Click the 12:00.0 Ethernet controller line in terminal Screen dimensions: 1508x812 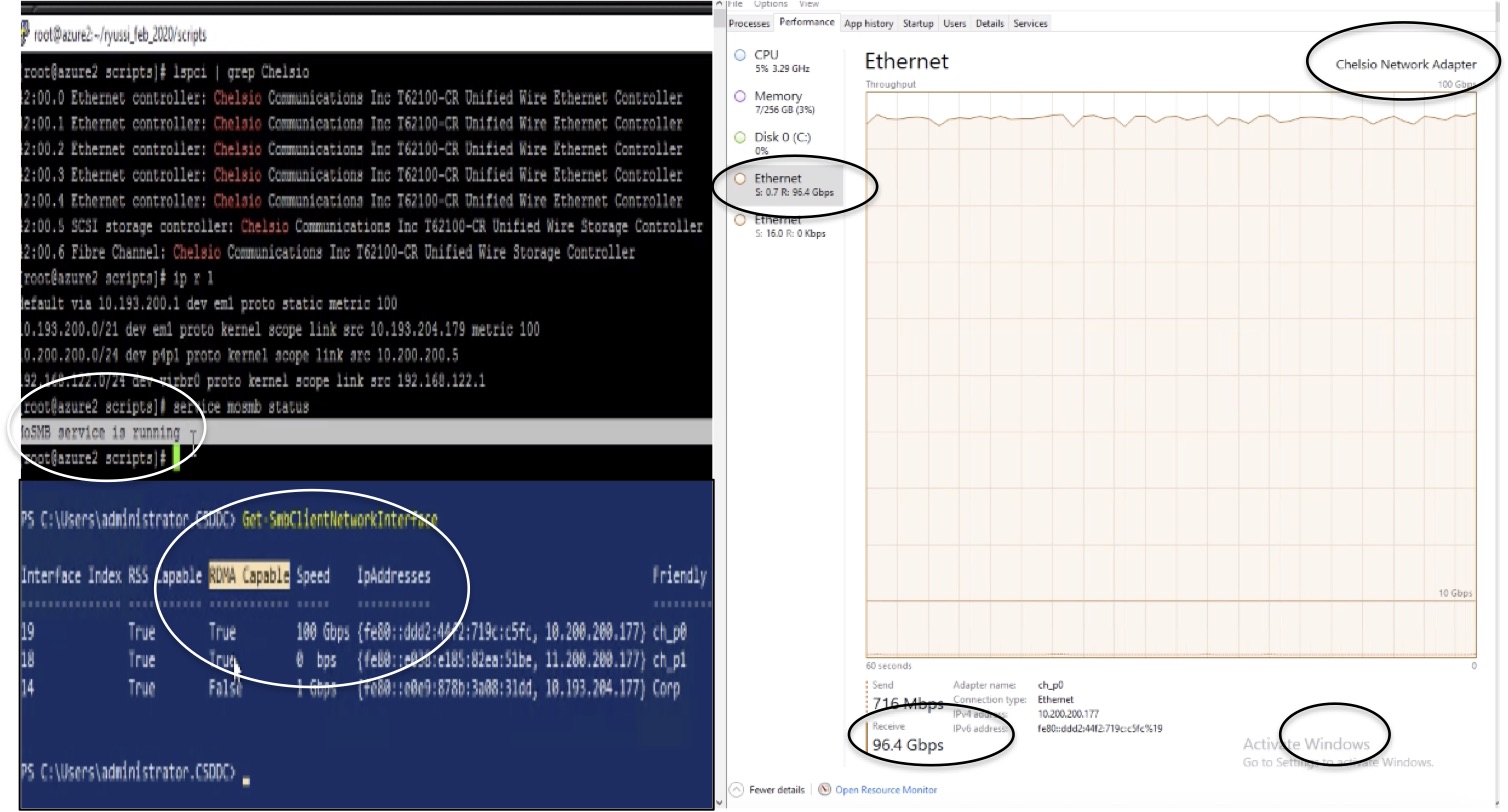[351, 98]
